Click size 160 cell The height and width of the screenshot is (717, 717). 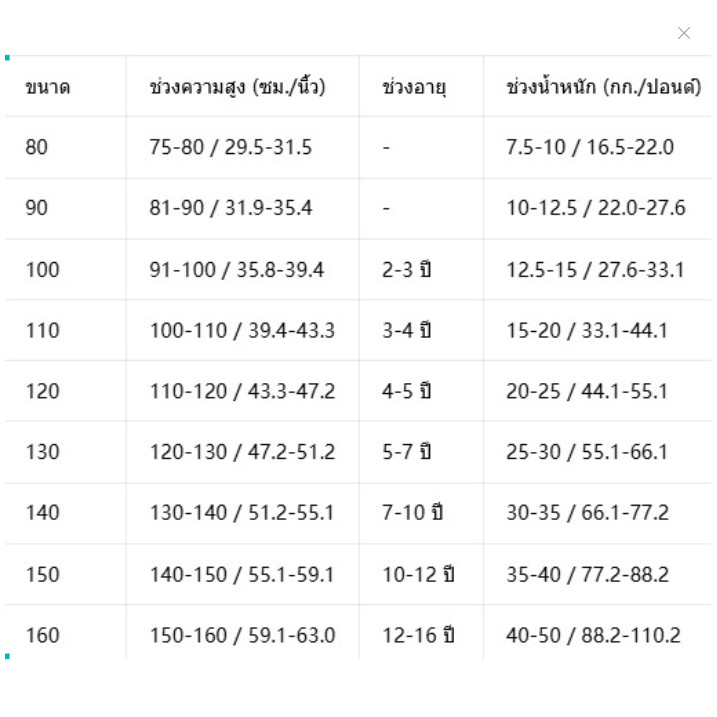click(43, 635)
